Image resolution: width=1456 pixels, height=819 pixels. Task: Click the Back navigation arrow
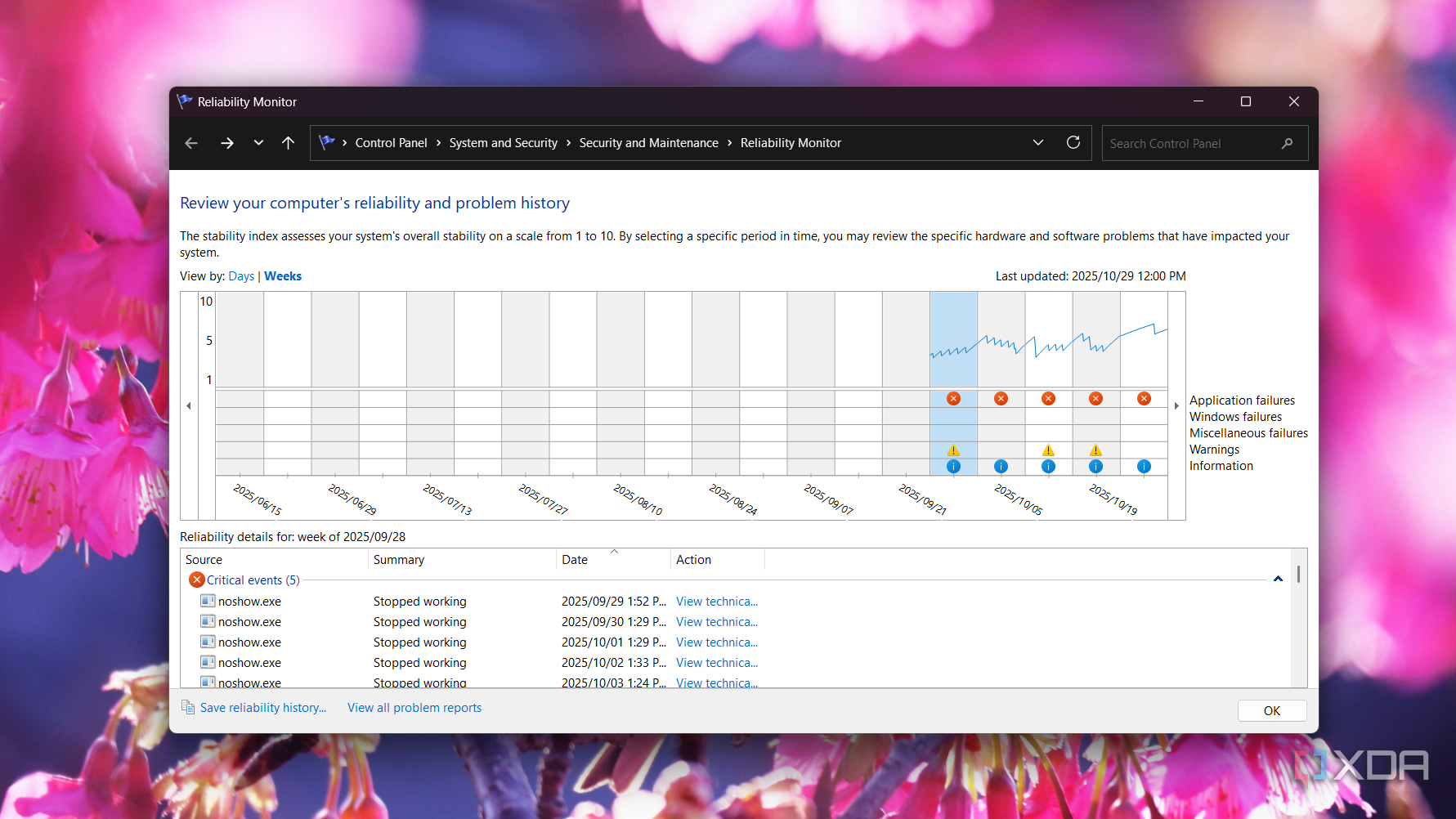click(191, 143)
